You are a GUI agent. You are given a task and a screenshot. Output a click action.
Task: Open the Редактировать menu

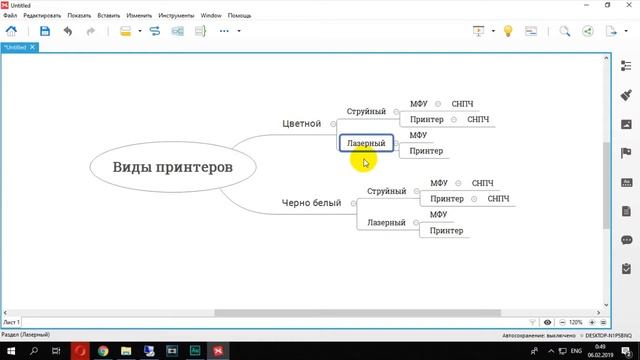pyautogui.click(x=42, y=16)
